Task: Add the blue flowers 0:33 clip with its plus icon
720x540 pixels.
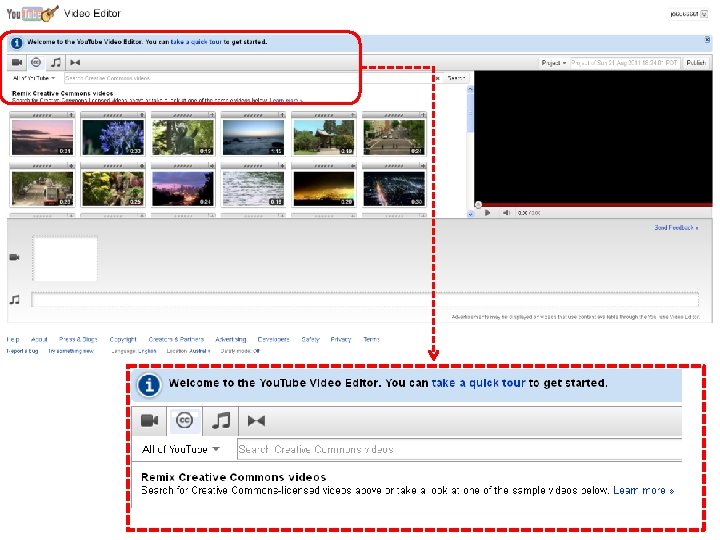Action: pyautogui.click(x=141, y=115)
